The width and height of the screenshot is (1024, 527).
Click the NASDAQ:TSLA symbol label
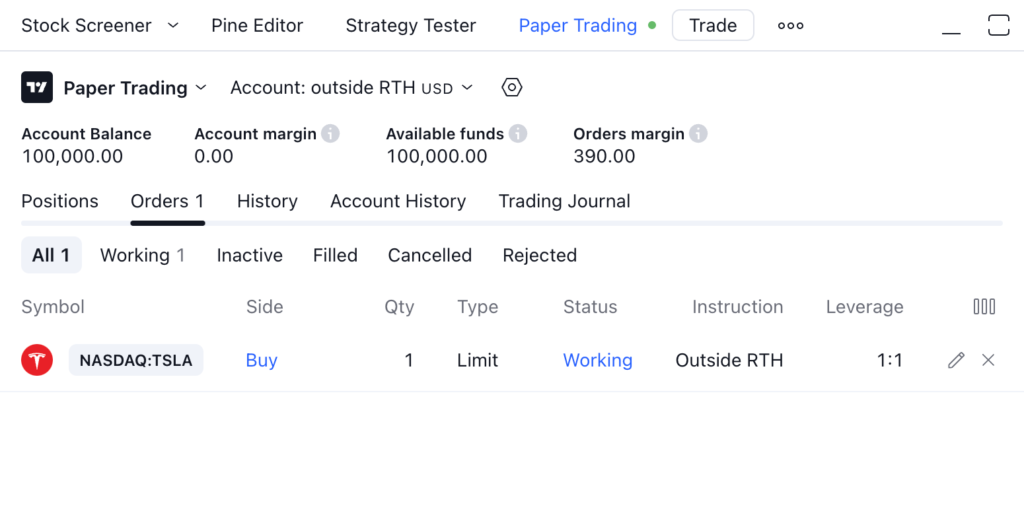click(136, 360)
